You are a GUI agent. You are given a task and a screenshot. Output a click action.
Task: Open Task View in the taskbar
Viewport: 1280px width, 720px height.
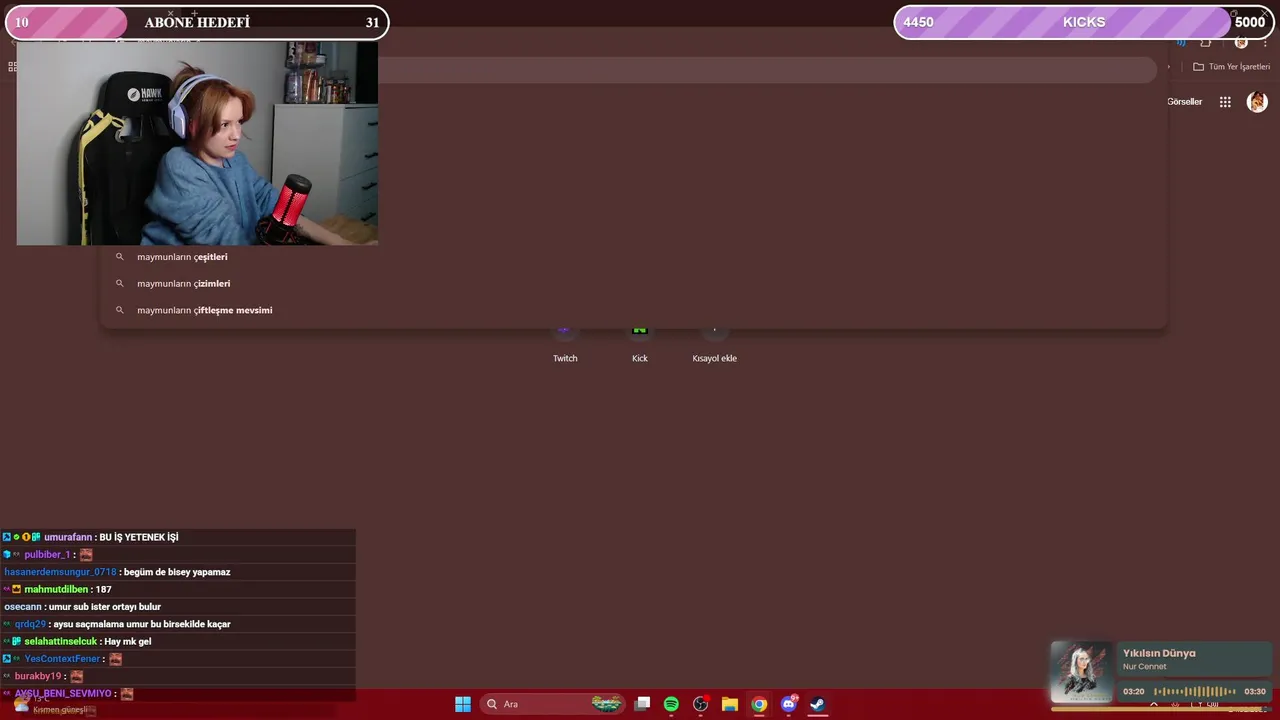click(642, 704)
